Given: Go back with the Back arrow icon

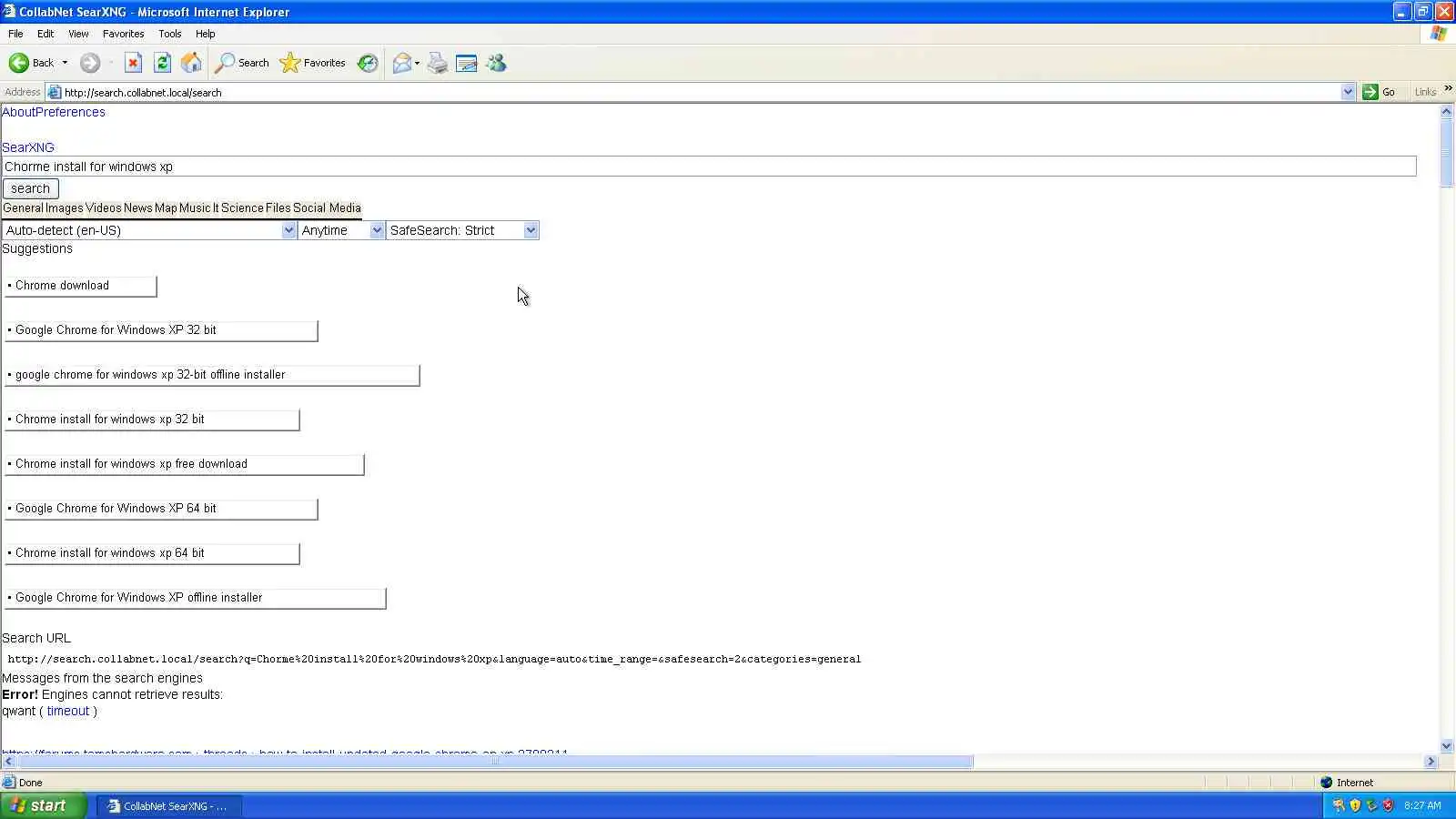Looking at the screenshot, I should tap(19, 63).
